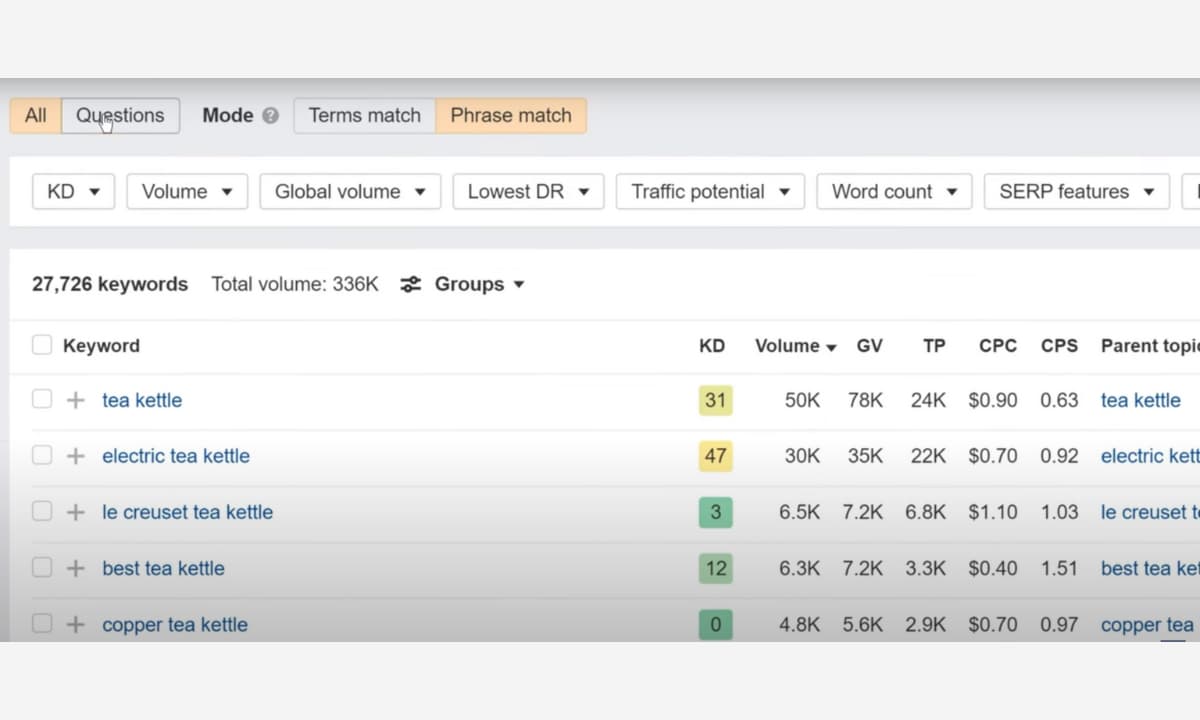
Task: Select Phrase match mode
Action: [x=511, y=115]
